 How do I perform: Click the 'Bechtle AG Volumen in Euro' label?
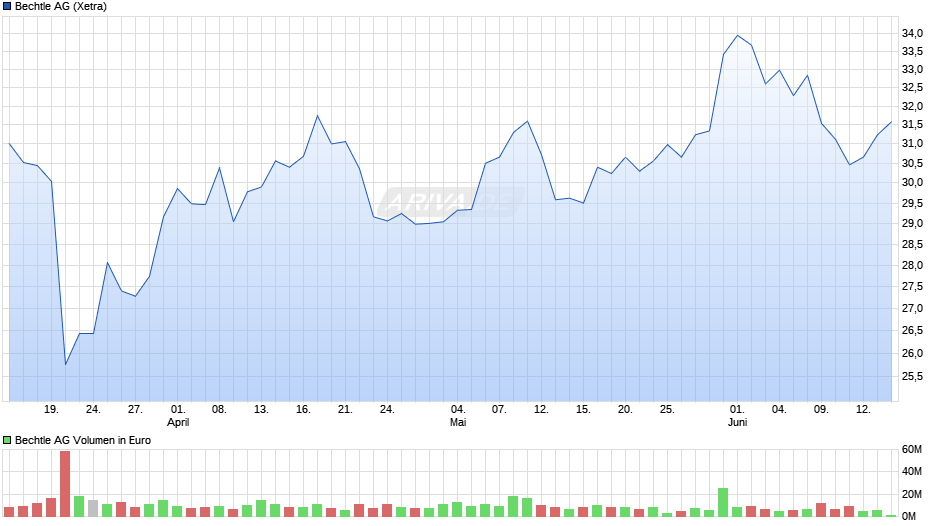(x=83, y=440)
